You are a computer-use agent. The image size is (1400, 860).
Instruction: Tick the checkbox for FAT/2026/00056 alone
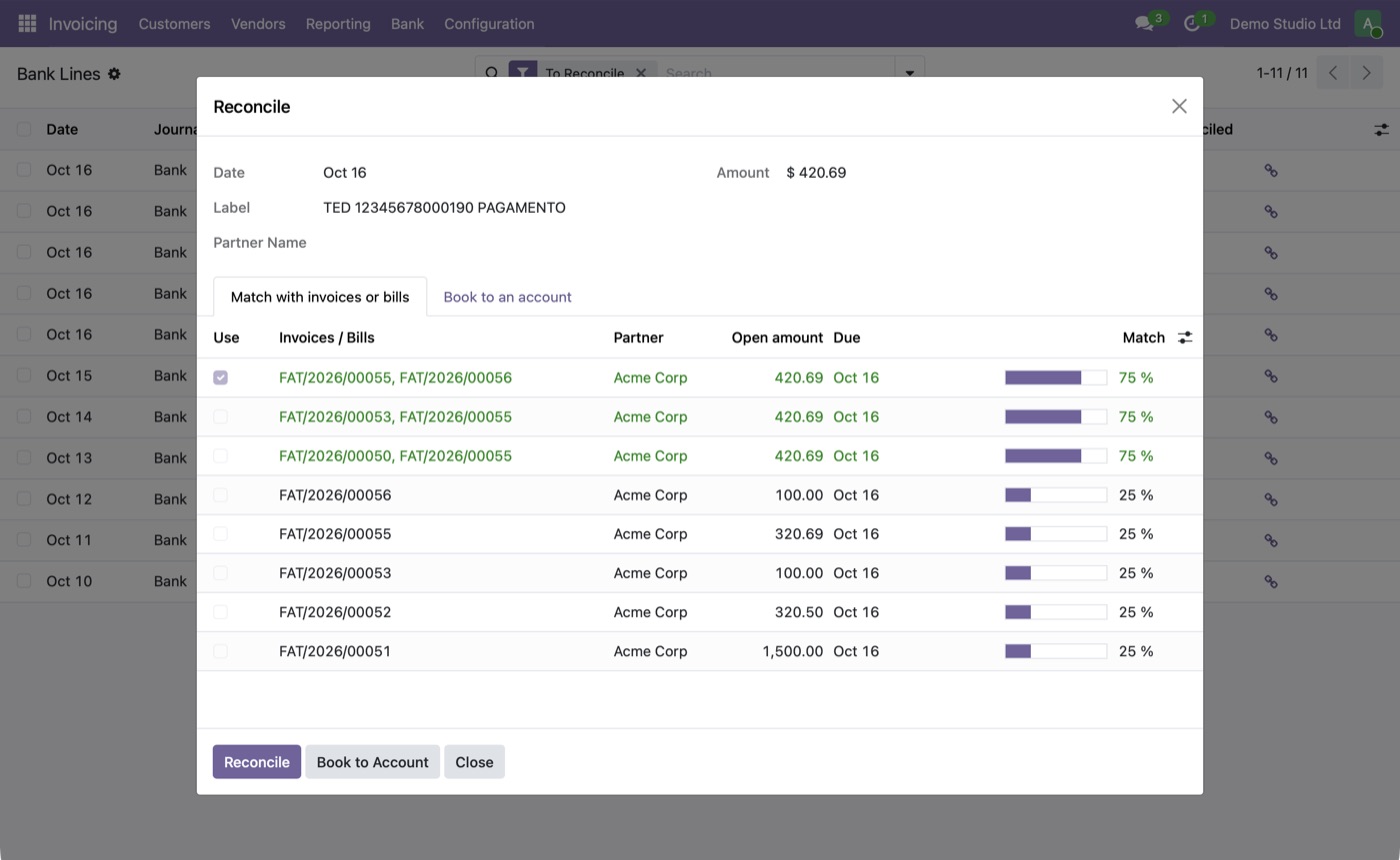click(x=220, y=494)
